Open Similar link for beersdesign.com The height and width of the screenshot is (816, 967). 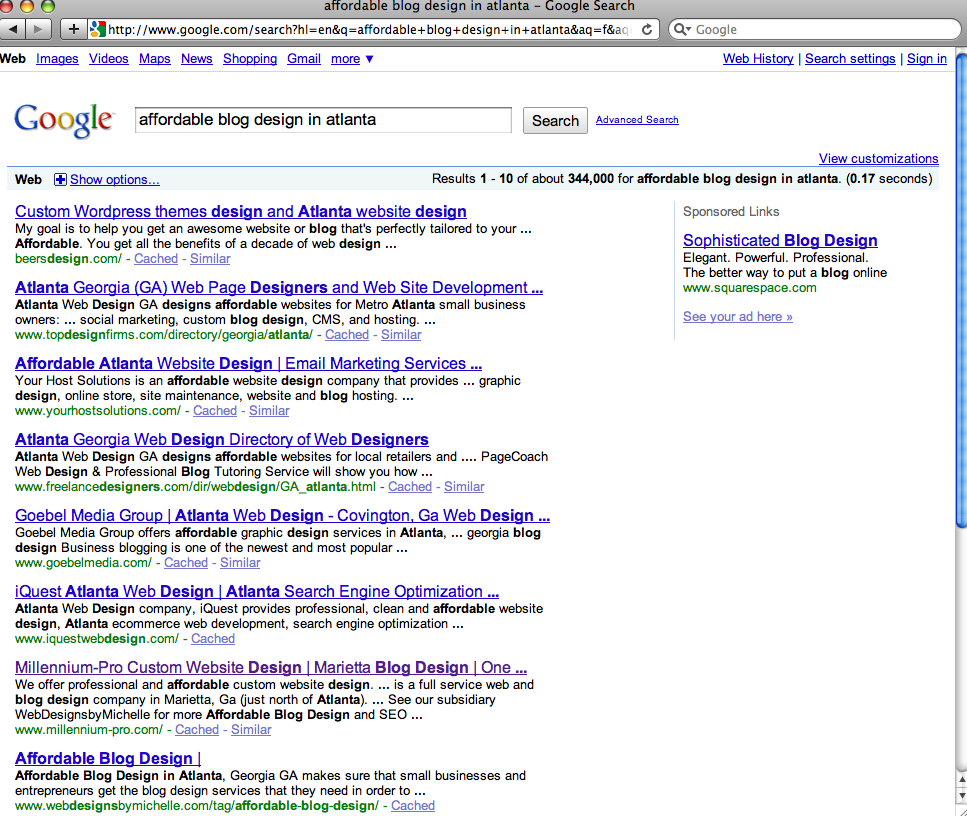pos(210,258)
